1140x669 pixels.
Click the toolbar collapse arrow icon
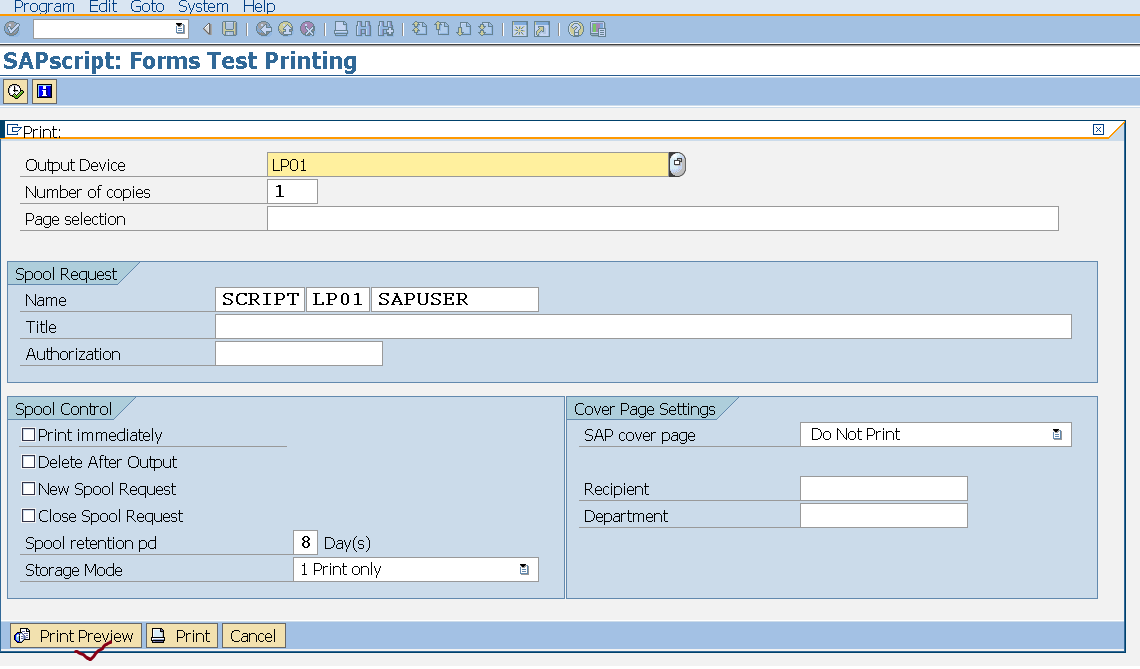pos(207,29)
